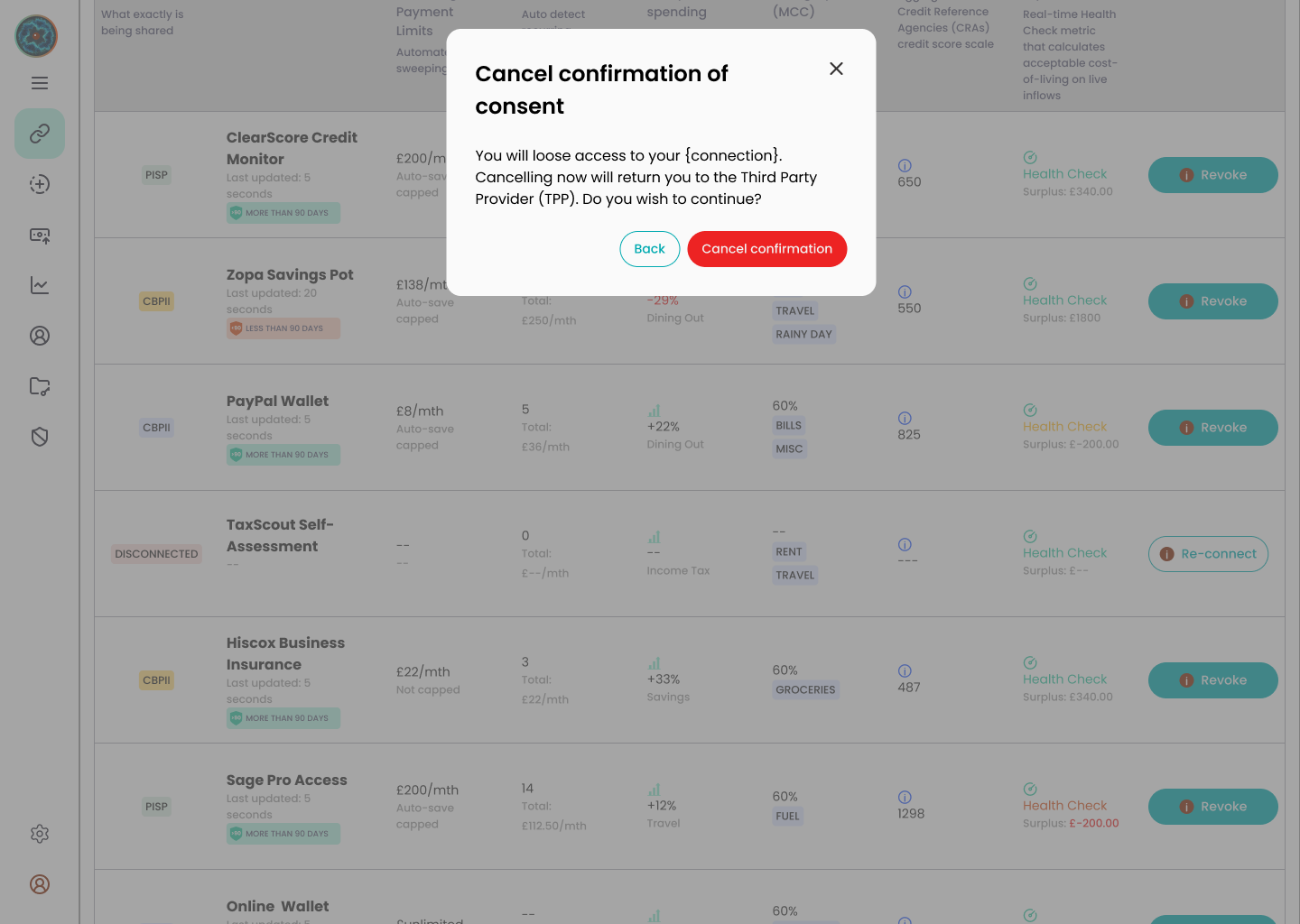Image resolution: width=1300 pixels, height=924 pixels.
Task: Click the Zopa Savings Pot name
Action: tap(290, 274)
